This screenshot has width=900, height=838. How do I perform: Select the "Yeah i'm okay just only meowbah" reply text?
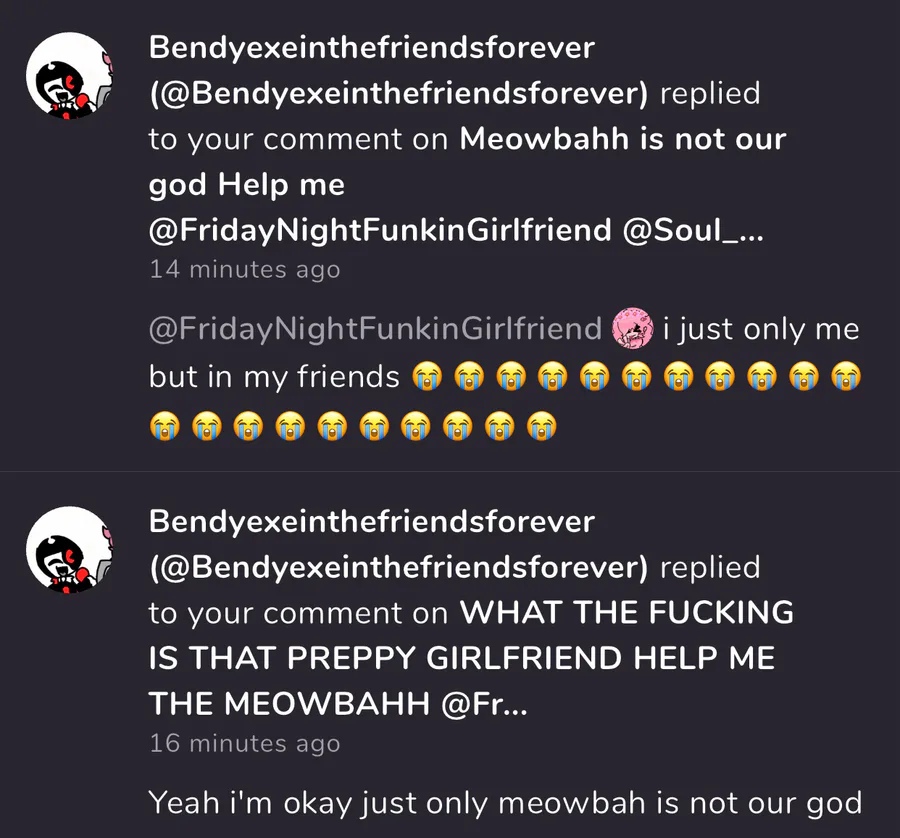pos(505,802)
